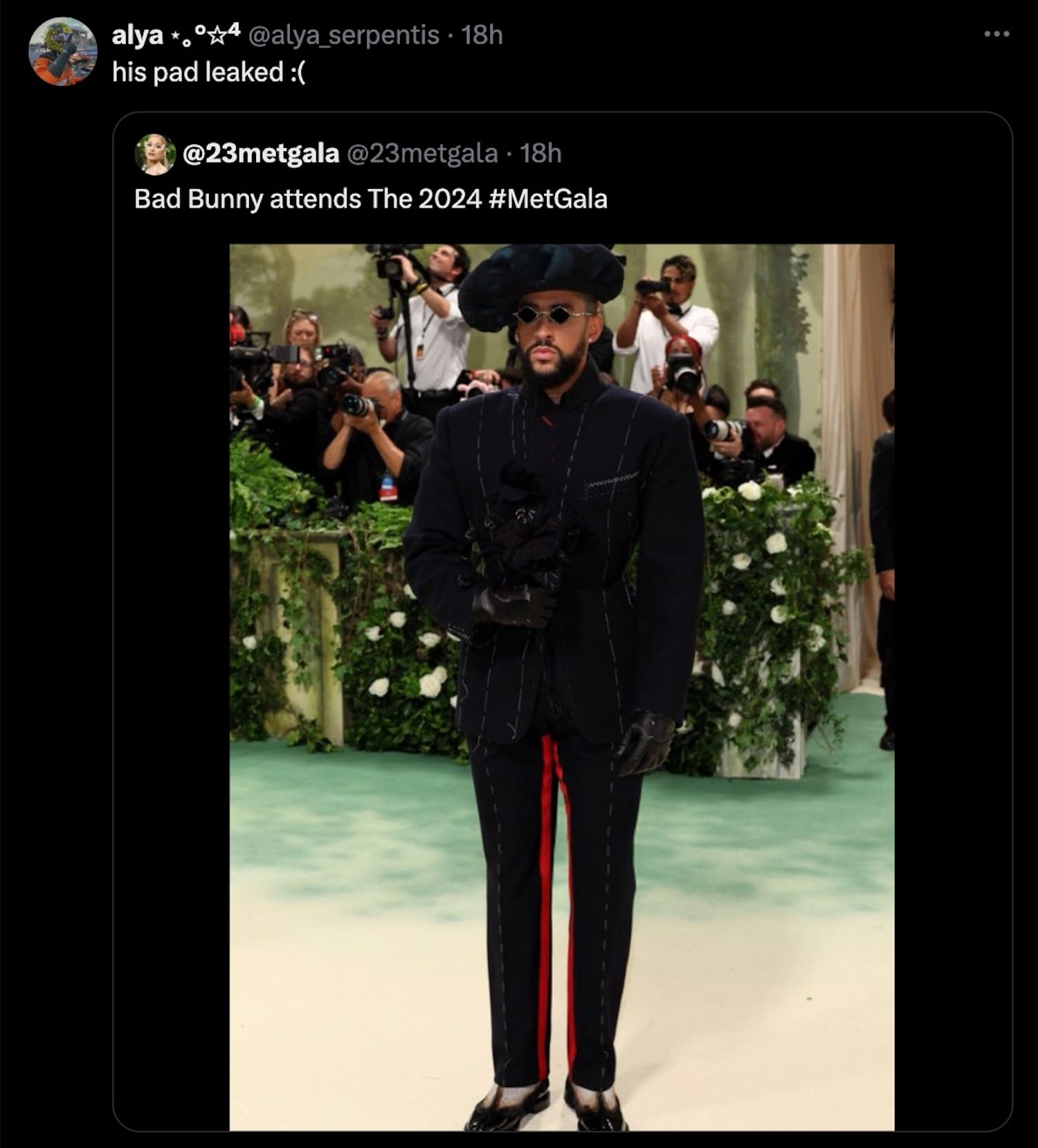This screenshot has width=1038, height=1148.
Task: Click the quoted tweet's 18h timestamp
Action: click(x=540, y=154)
